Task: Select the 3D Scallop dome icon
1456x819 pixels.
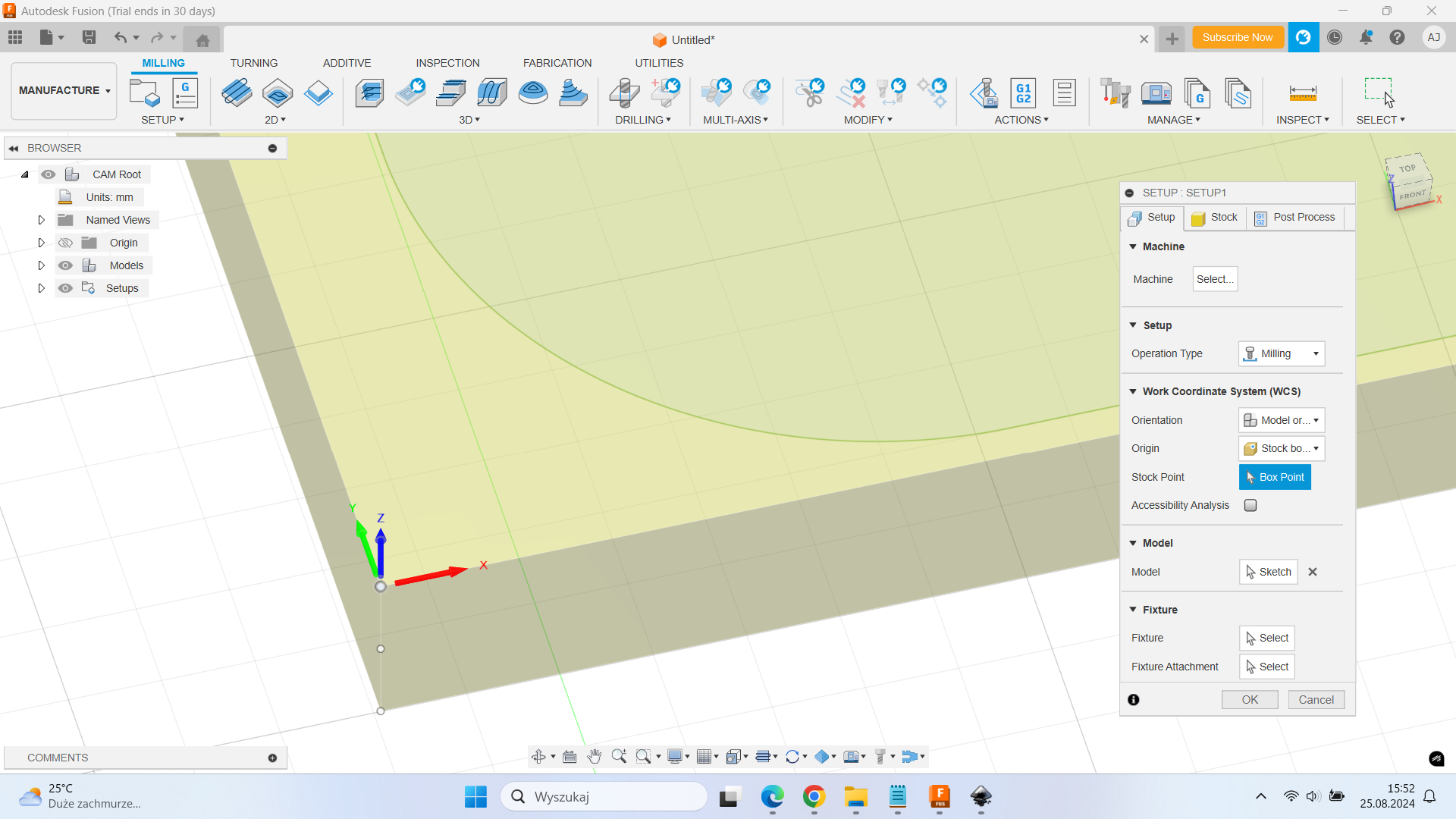Action: (533, 93)
